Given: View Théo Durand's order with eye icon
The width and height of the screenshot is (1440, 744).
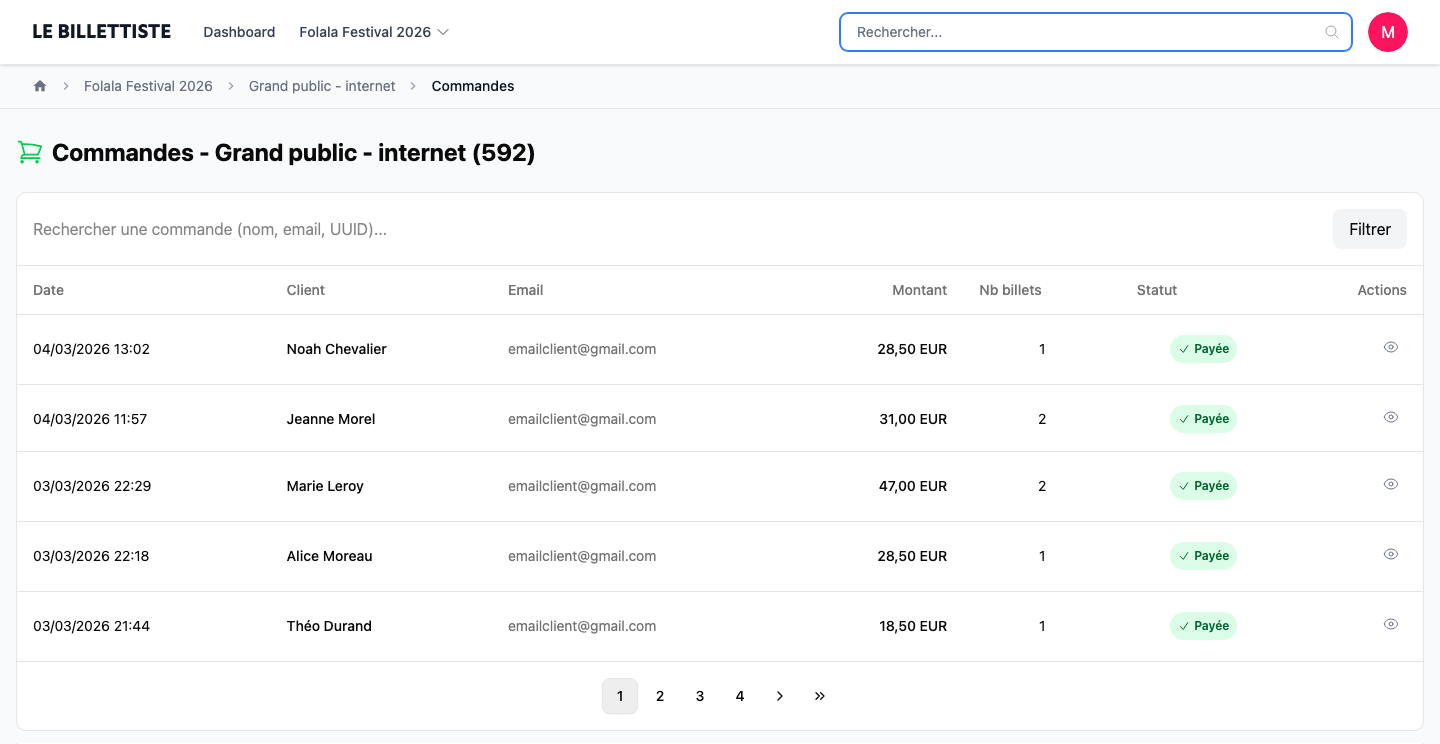Looking at the screenshot, I should (1390, 624).
